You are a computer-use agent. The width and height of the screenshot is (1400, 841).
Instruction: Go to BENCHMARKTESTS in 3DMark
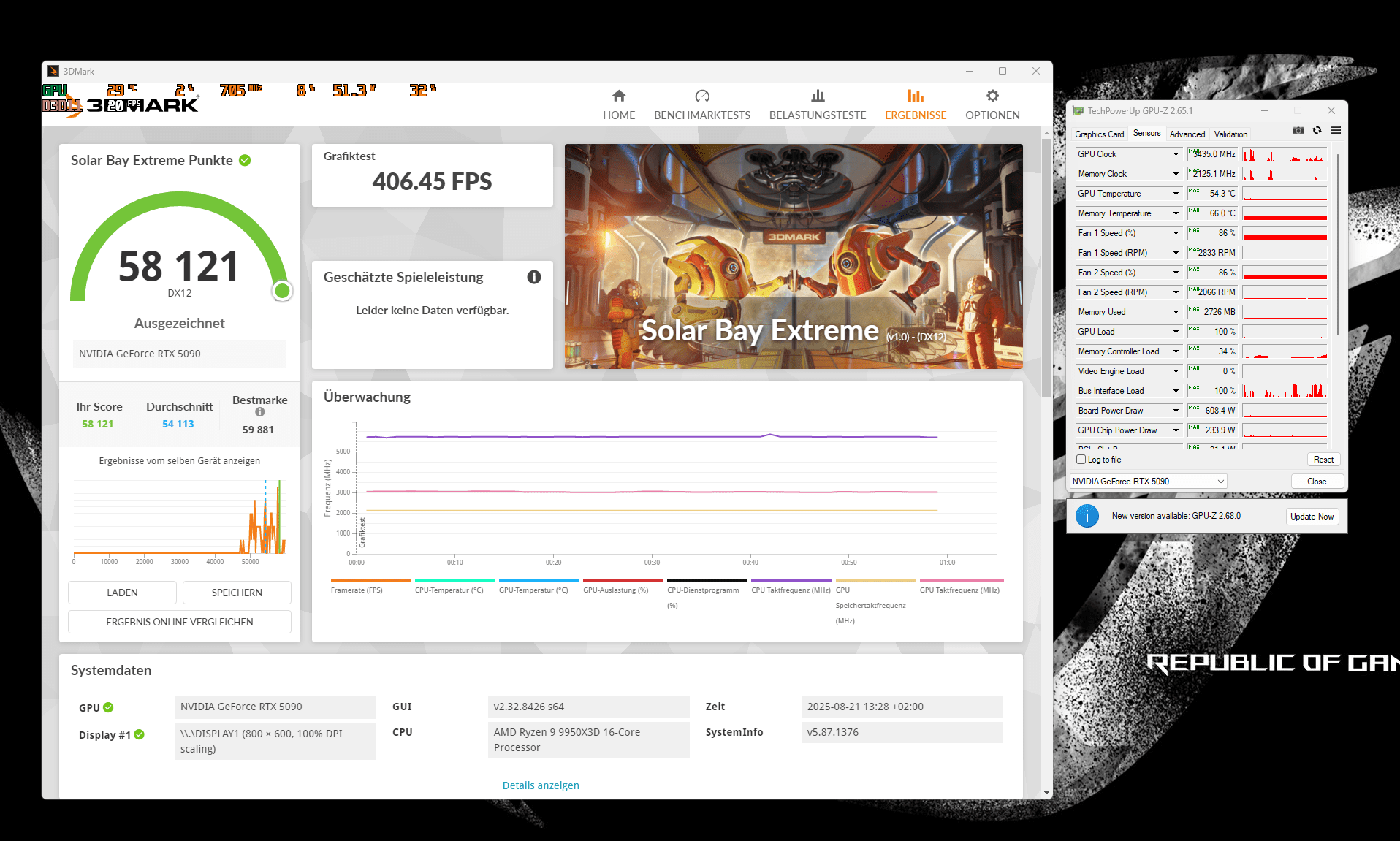point(702,104)
